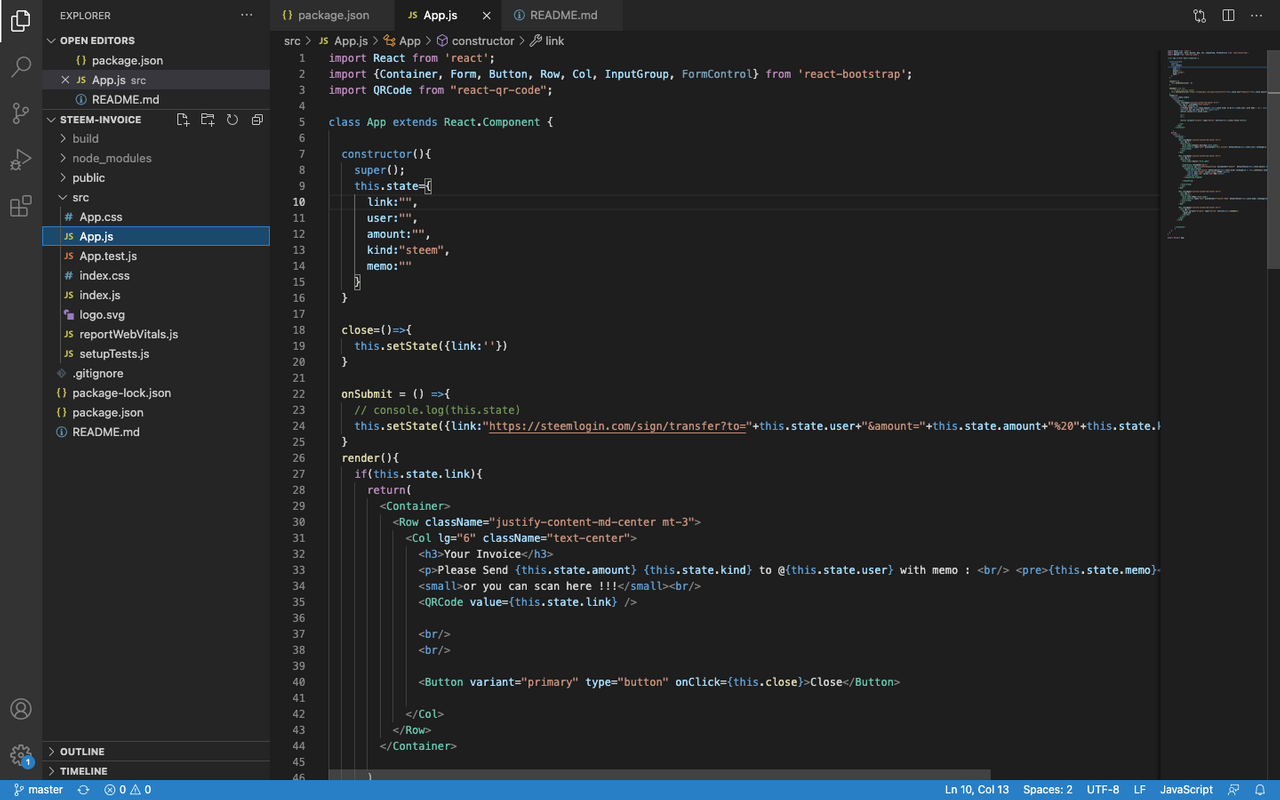Click the link breadcrumb item
1280x800 pixels.
click(x=547, y=41)
